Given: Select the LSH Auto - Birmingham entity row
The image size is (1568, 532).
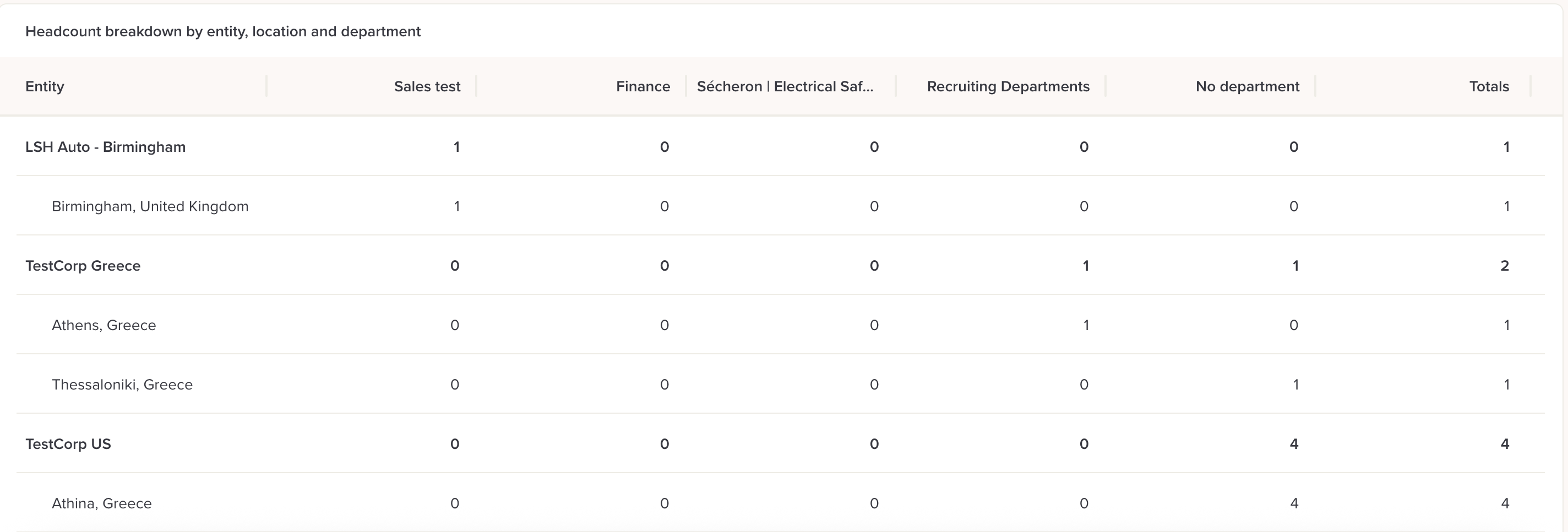Looking at the screenshot, I should pos(780,146).
